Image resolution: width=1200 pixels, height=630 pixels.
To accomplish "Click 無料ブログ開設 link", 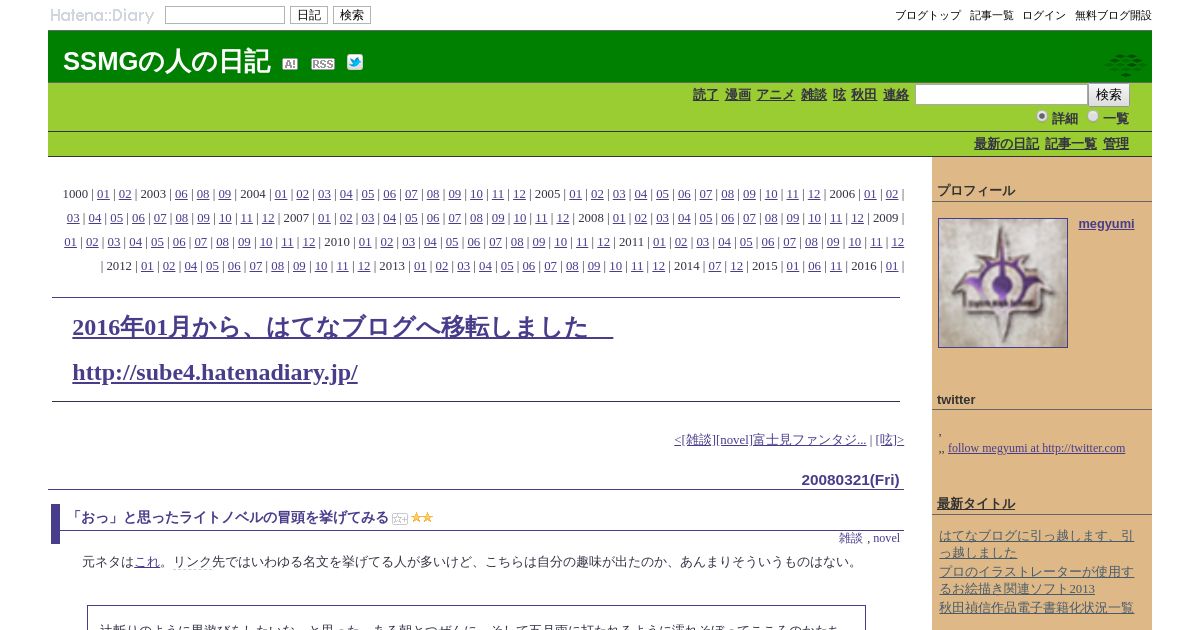I will coord(1113,15).
